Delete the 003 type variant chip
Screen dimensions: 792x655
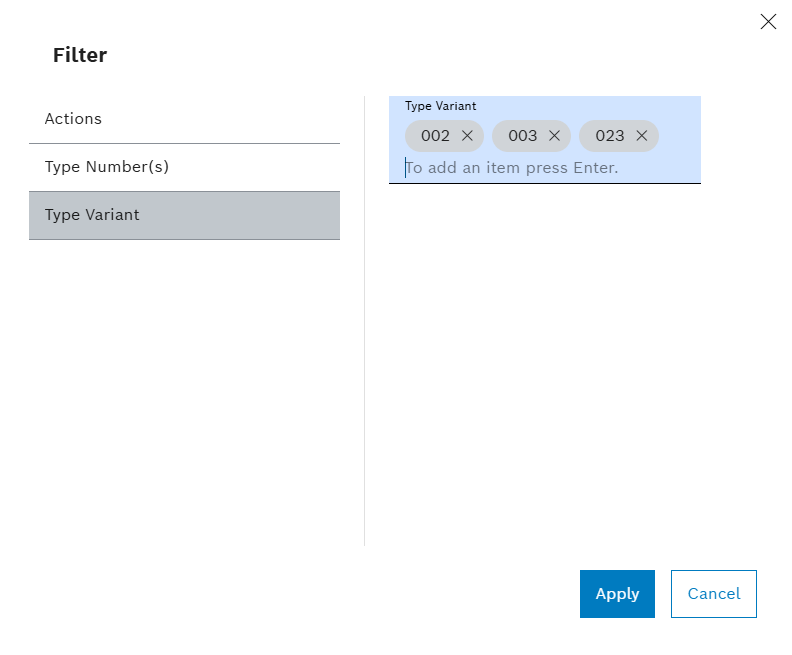tap(554, 136)
